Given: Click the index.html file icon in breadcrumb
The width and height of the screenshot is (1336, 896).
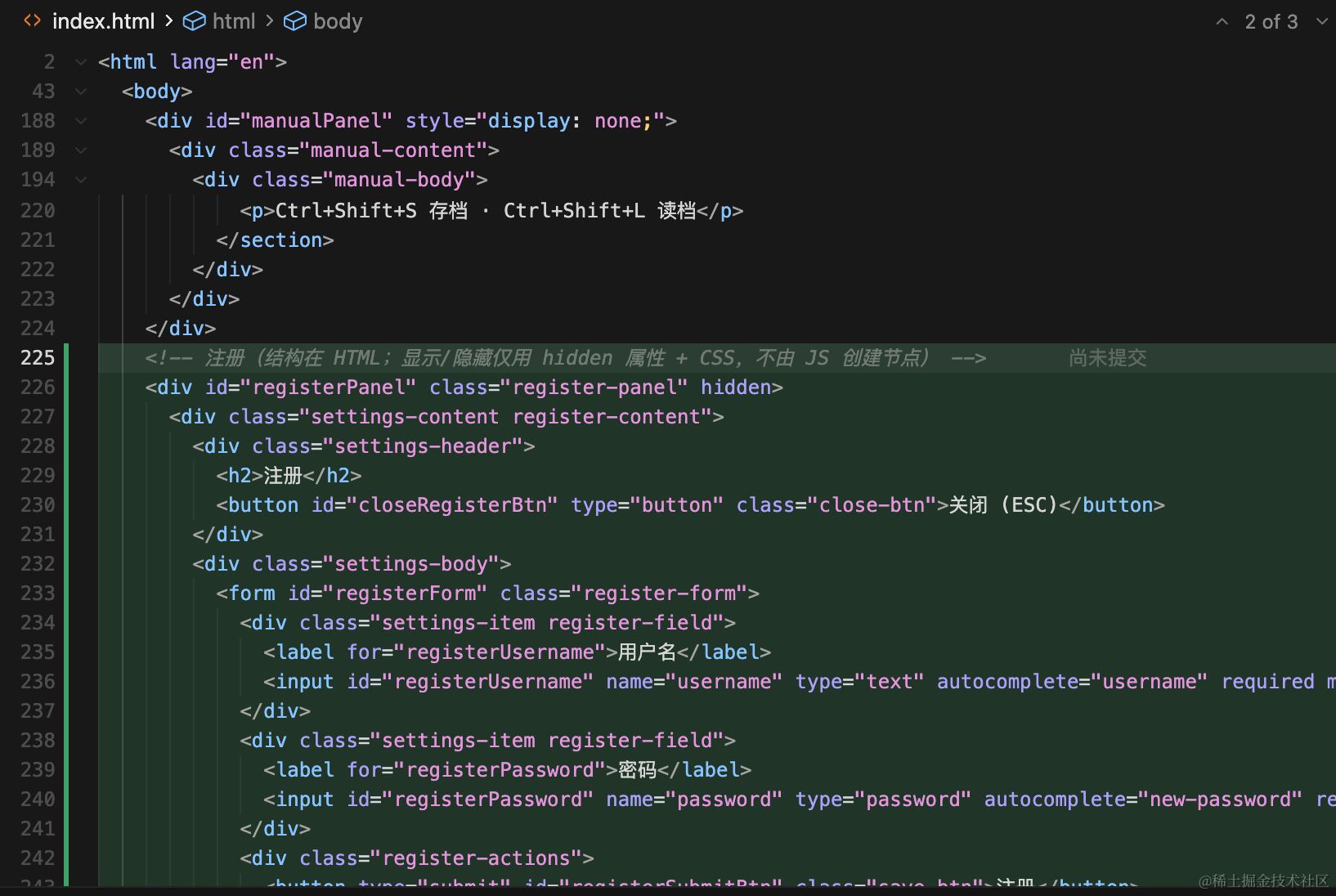Looking at the screenshot, I should click(33, 21).
